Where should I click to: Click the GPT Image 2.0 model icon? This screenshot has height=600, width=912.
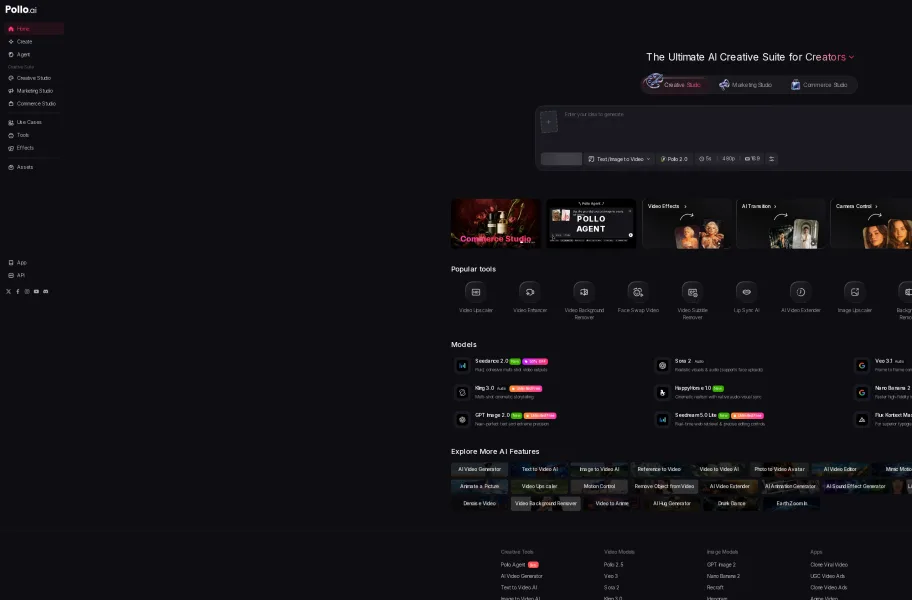462,419
